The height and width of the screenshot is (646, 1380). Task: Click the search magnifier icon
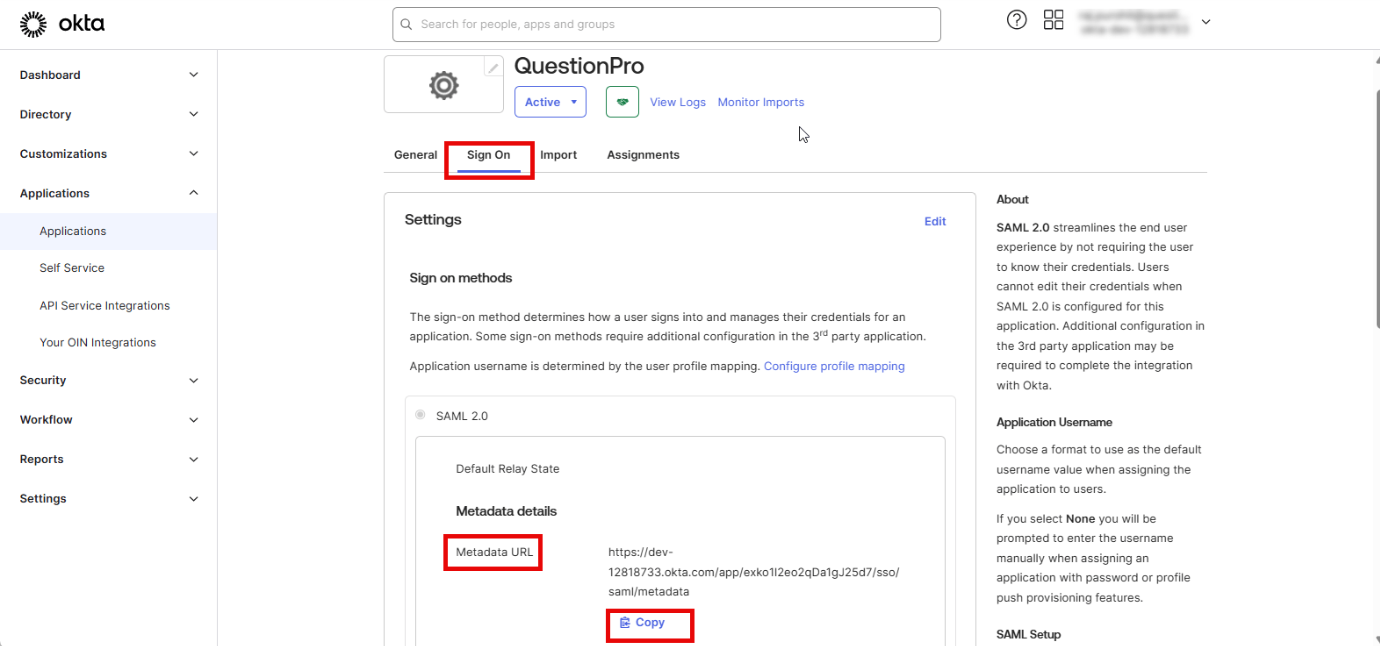[406, 24]
